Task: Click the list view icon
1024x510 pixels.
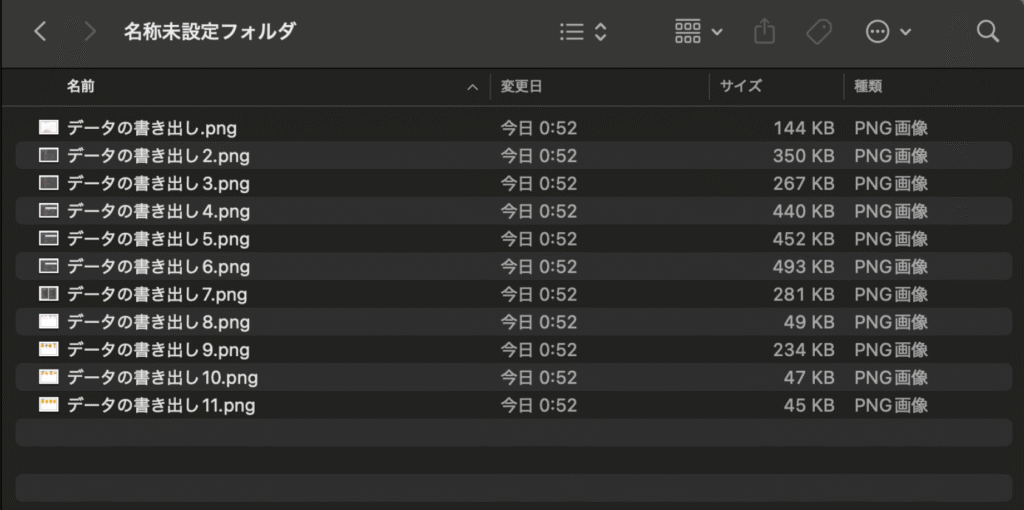Action: click(572, 31)
